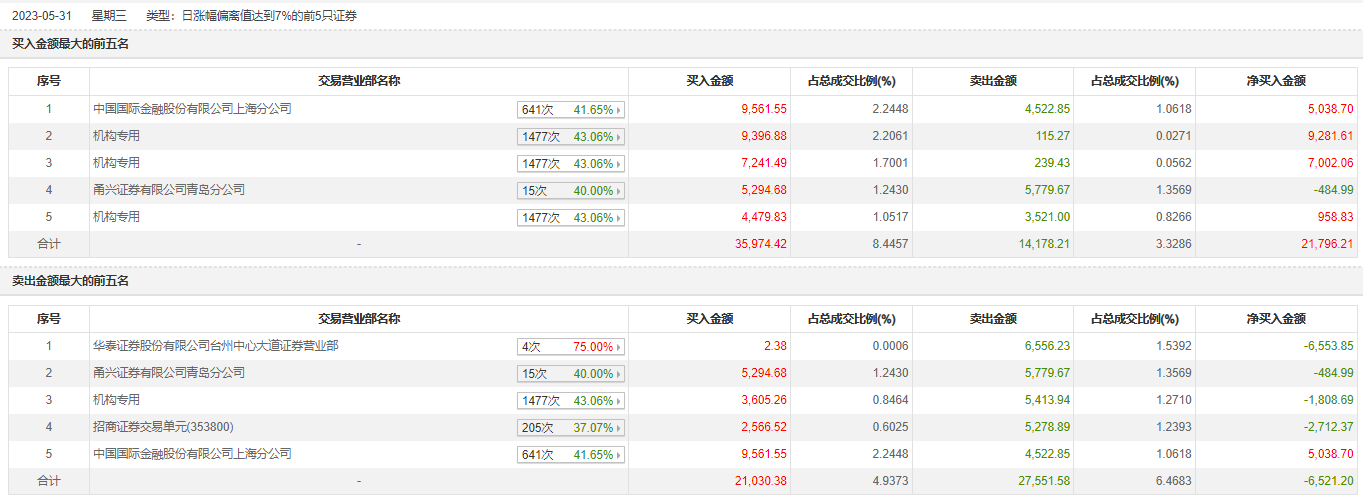The image size is (1363, 500).
Task: Click 净买入金额 column header in sell table
Action: point(1276,319)
